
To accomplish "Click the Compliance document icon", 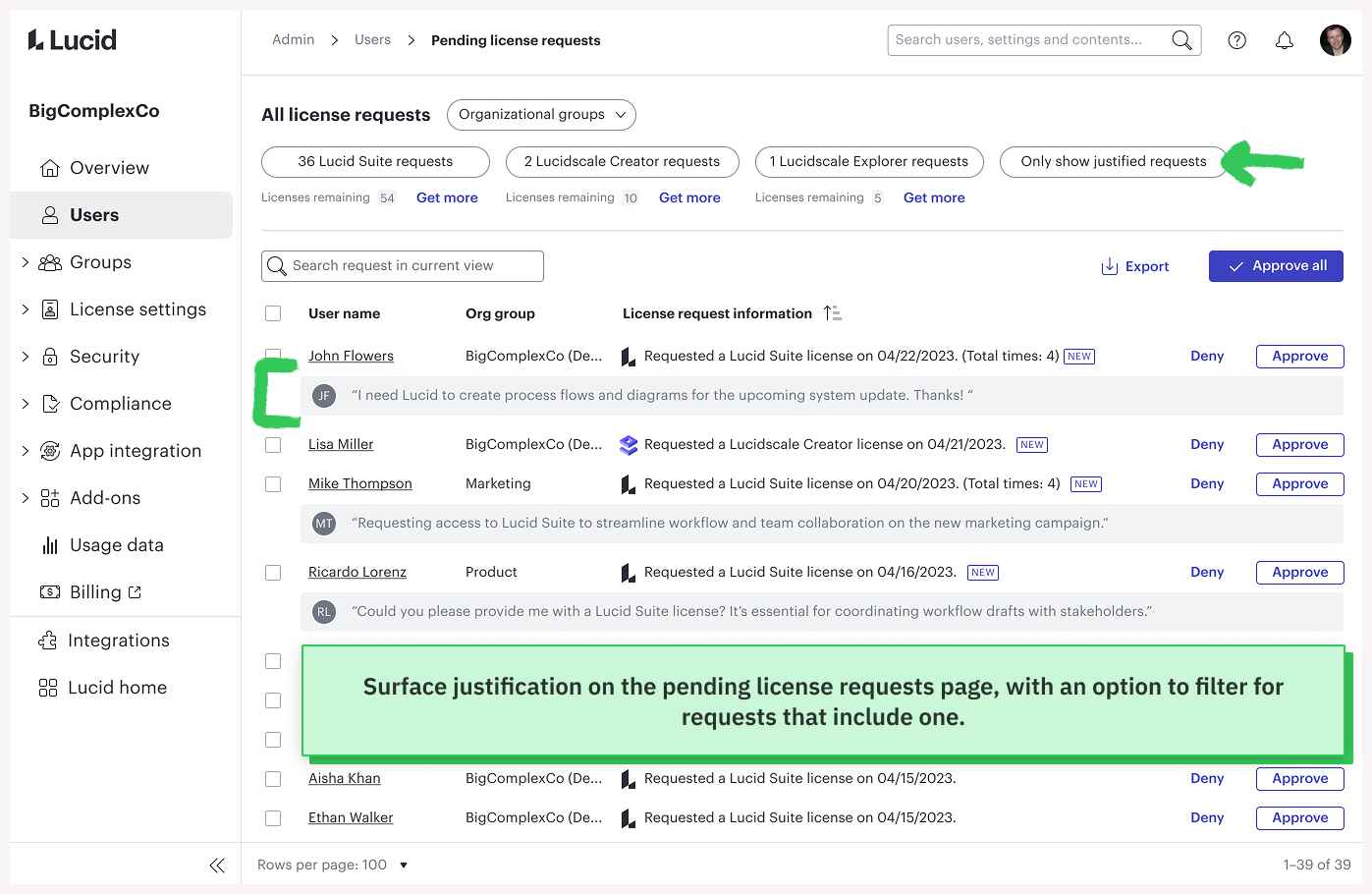I will [51, 404].
